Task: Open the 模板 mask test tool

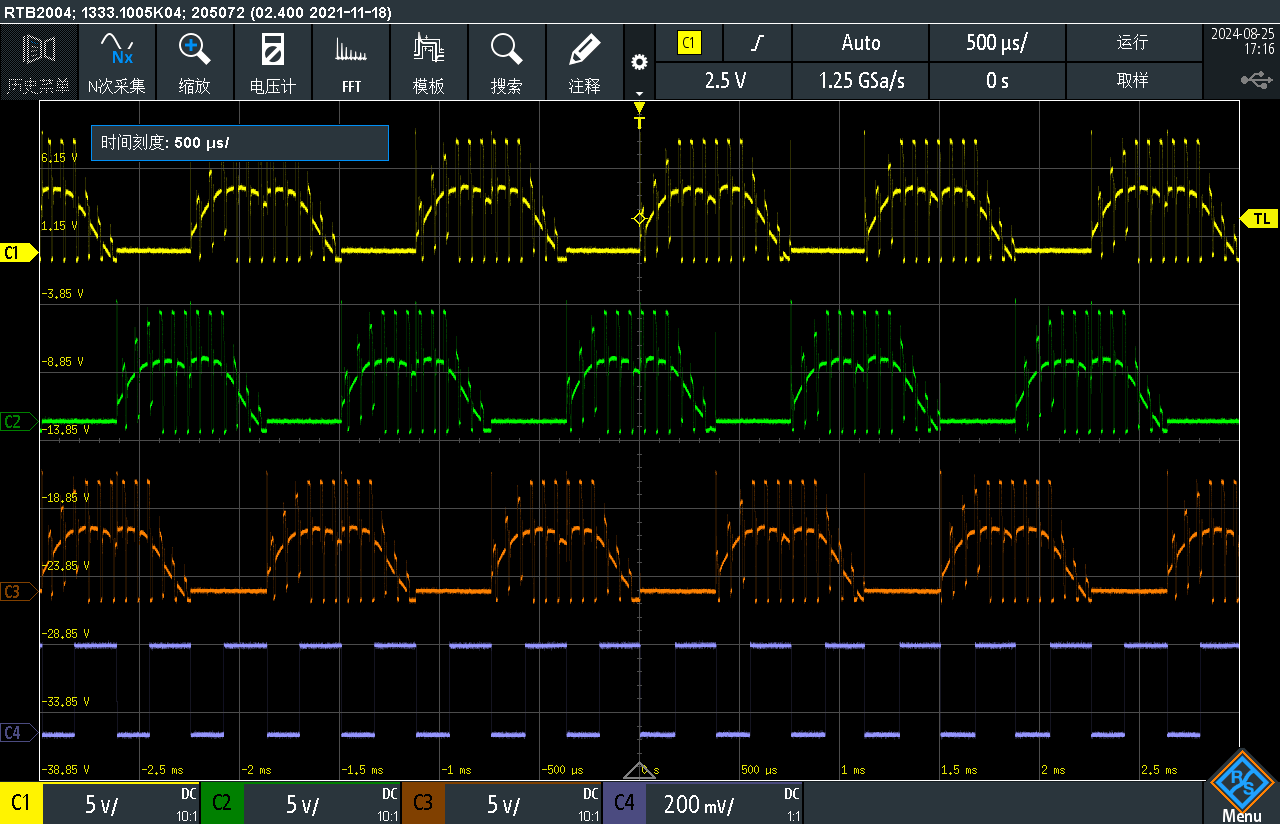Action: click(x=428, y=62)
